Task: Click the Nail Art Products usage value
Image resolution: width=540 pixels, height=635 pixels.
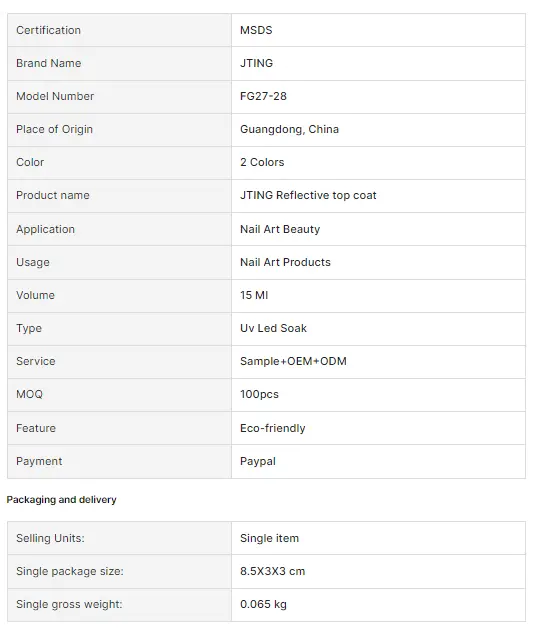Action: [x=285, y=262]
